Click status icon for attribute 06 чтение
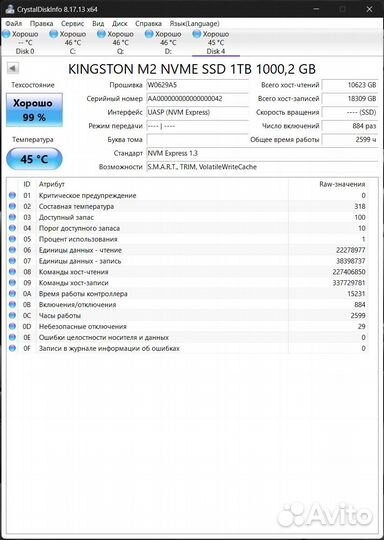The height and width of the screenshot is (540, 384). 12,250
